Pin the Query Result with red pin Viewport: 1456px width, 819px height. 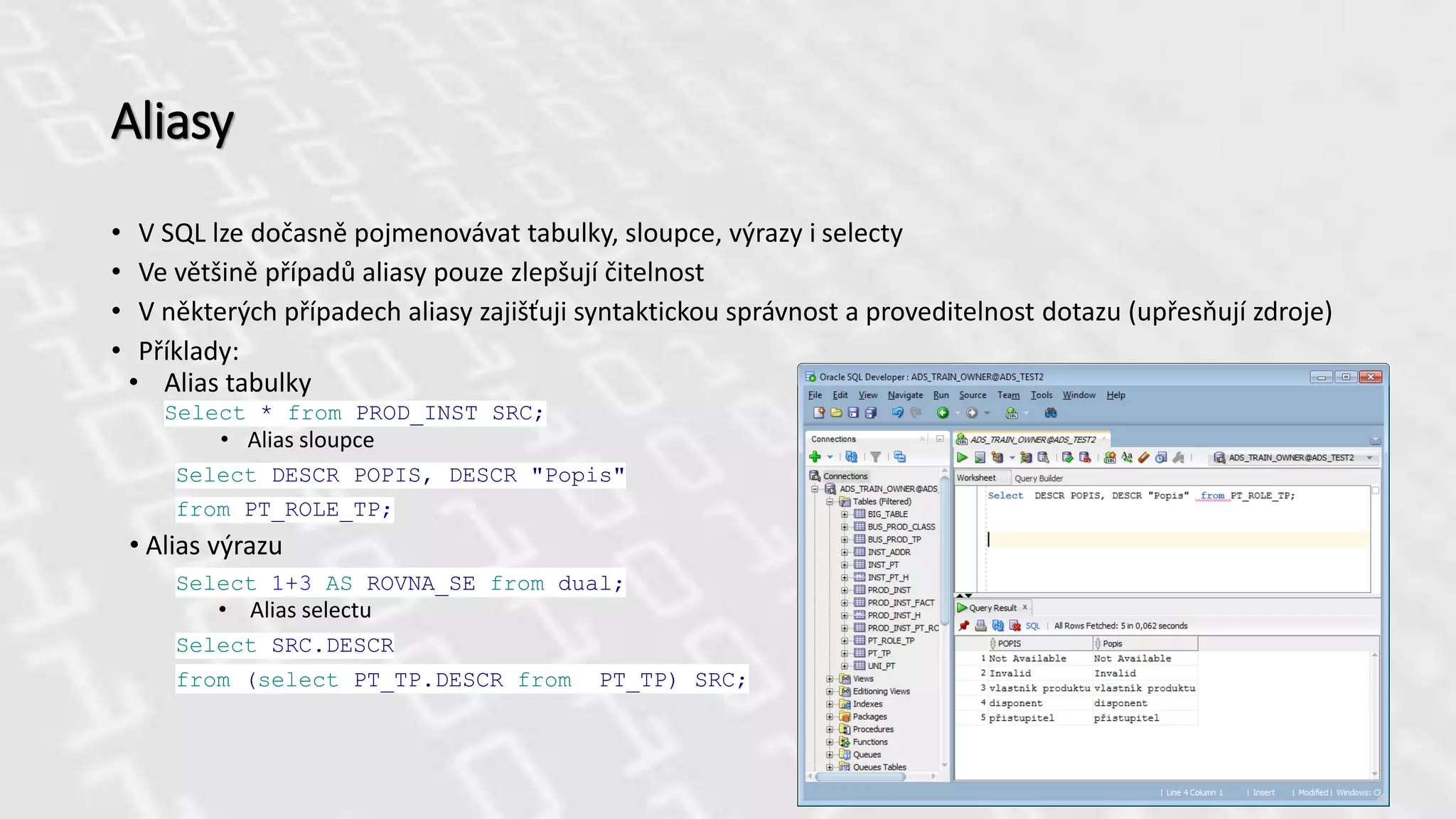[x=964, y=626]
